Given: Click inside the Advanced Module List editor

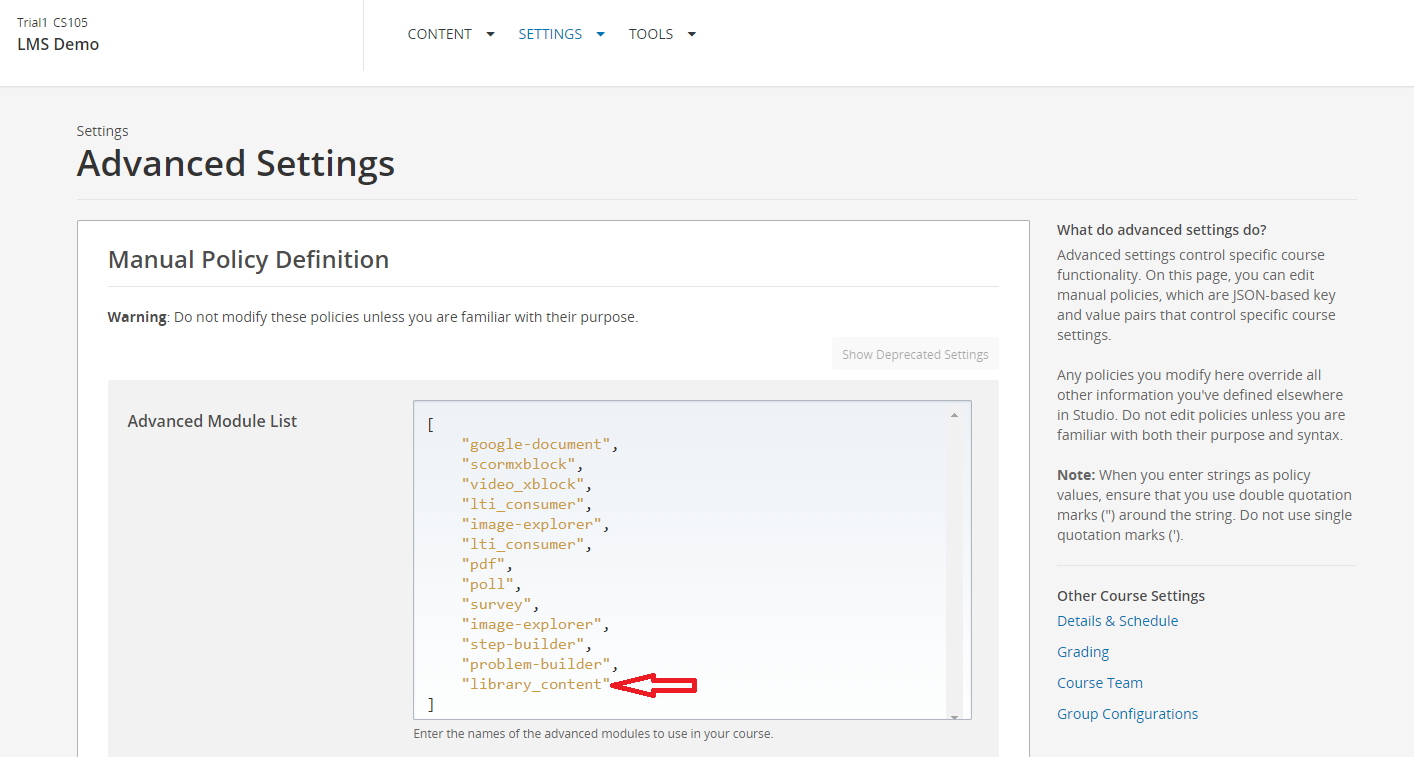Looking at the screenshot, I should click(x=690, y=560).
